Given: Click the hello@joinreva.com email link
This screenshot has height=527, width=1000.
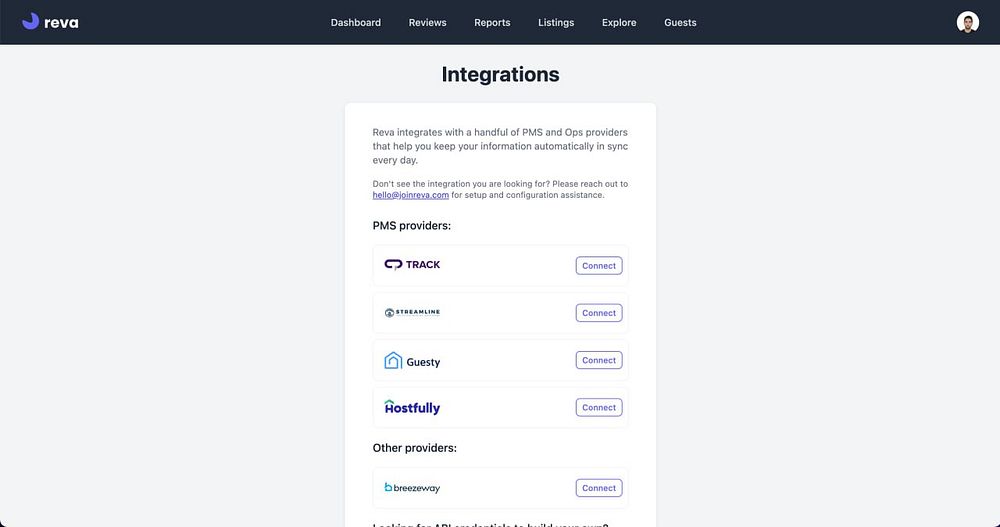Looking at the screenshot, I should 411,195.
